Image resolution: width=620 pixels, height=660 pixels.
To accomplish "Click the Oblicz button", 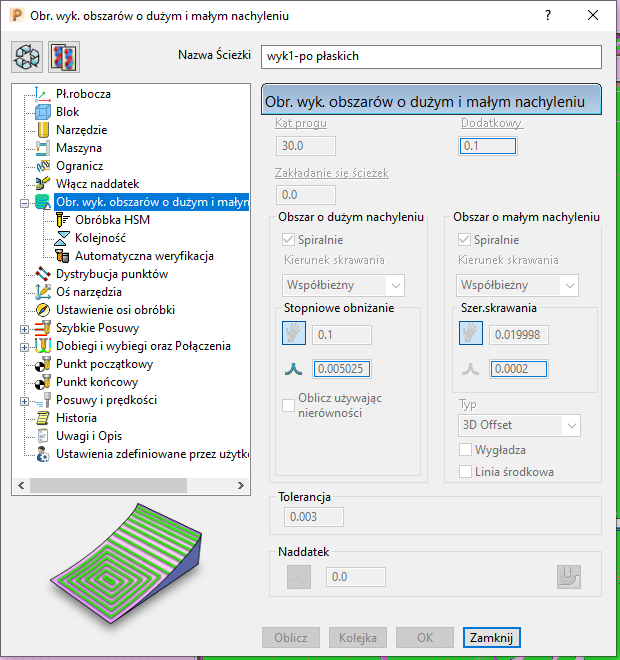I will (291, 638).
